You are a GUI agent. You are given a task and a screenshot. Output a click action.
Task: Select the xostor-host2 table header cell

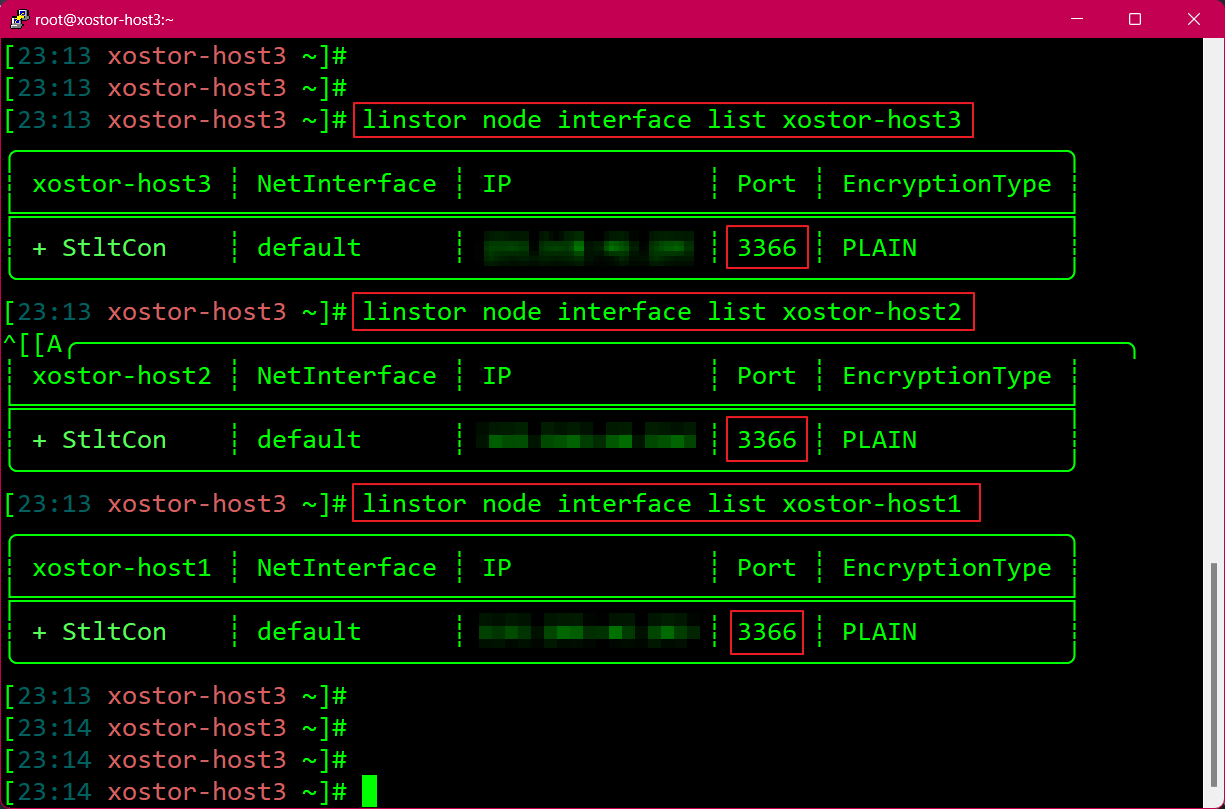122,376
